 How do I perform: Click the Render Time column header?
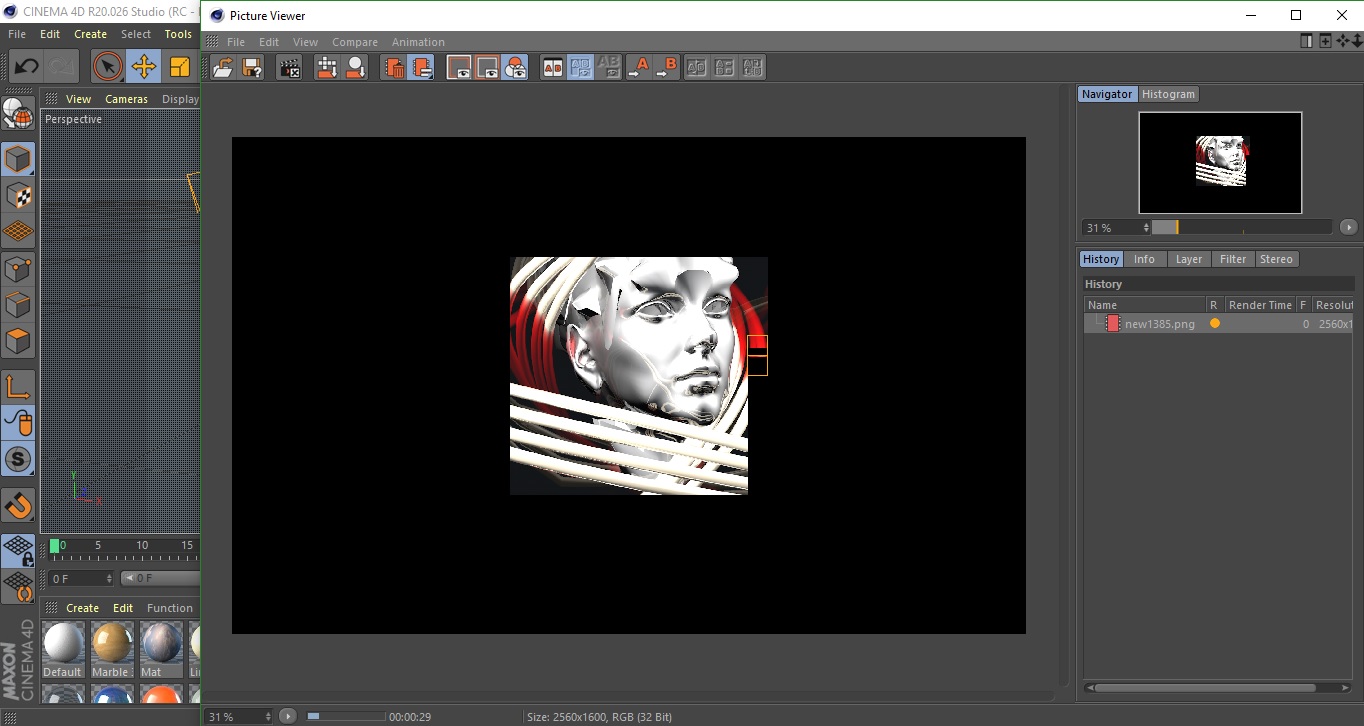point(1260,305)
